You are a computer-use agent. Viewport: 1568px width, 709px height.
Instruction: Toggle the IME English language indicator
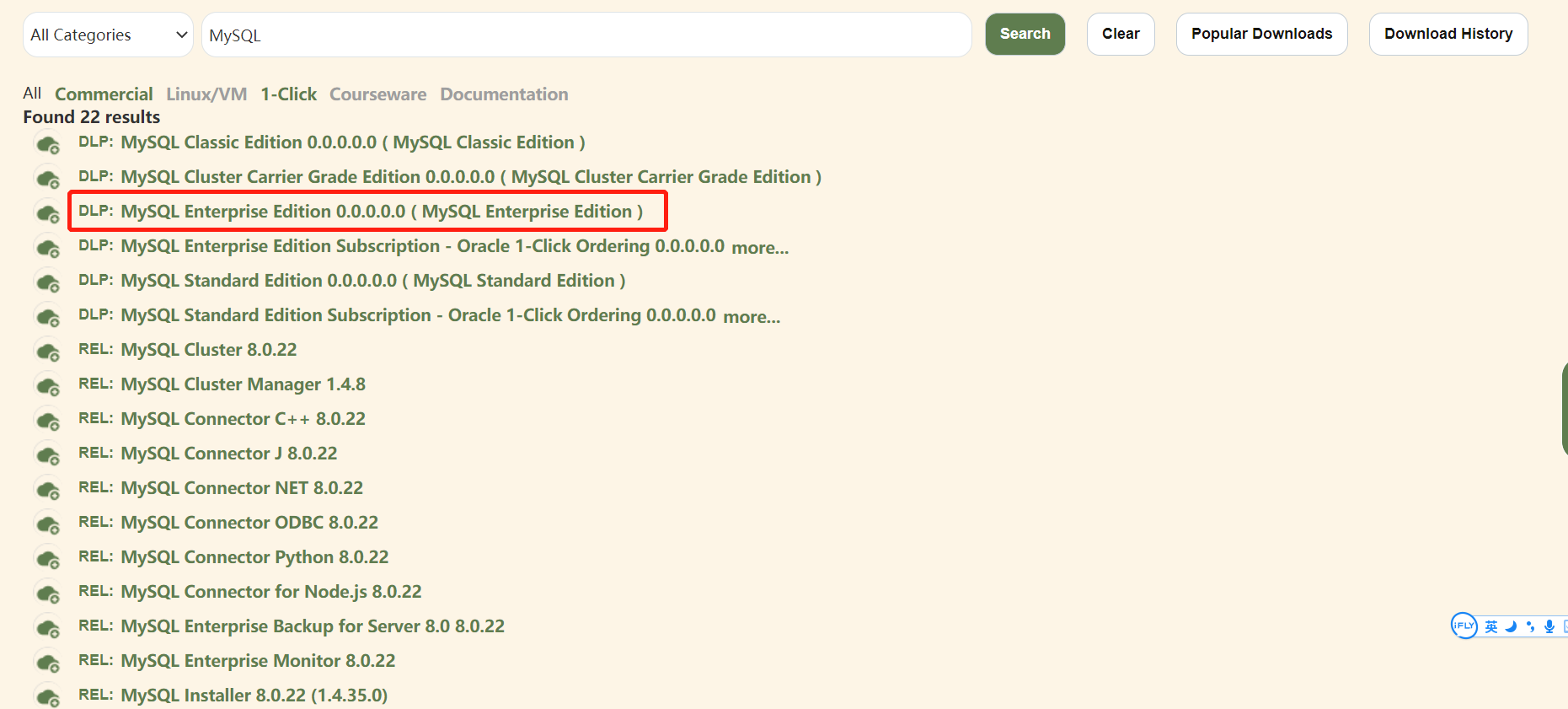point(1491,626)
